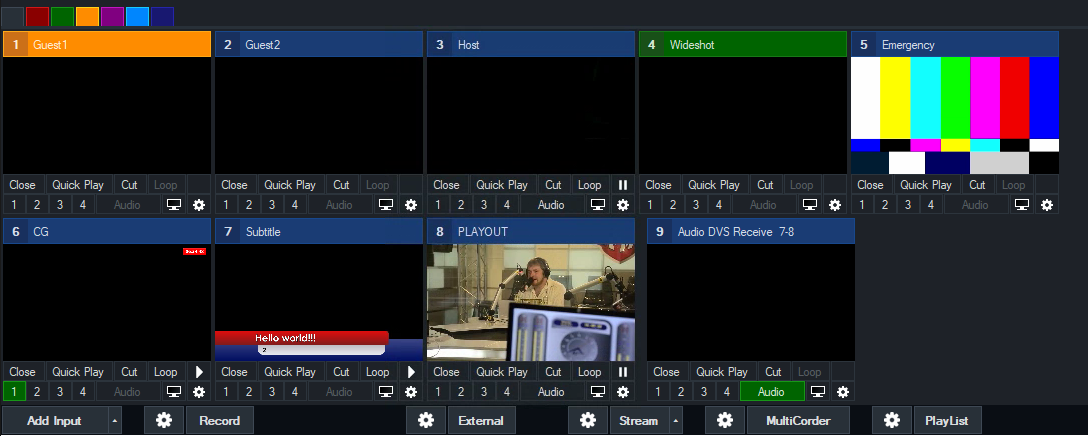Toggle Loop on the Subtitle input

378,372
